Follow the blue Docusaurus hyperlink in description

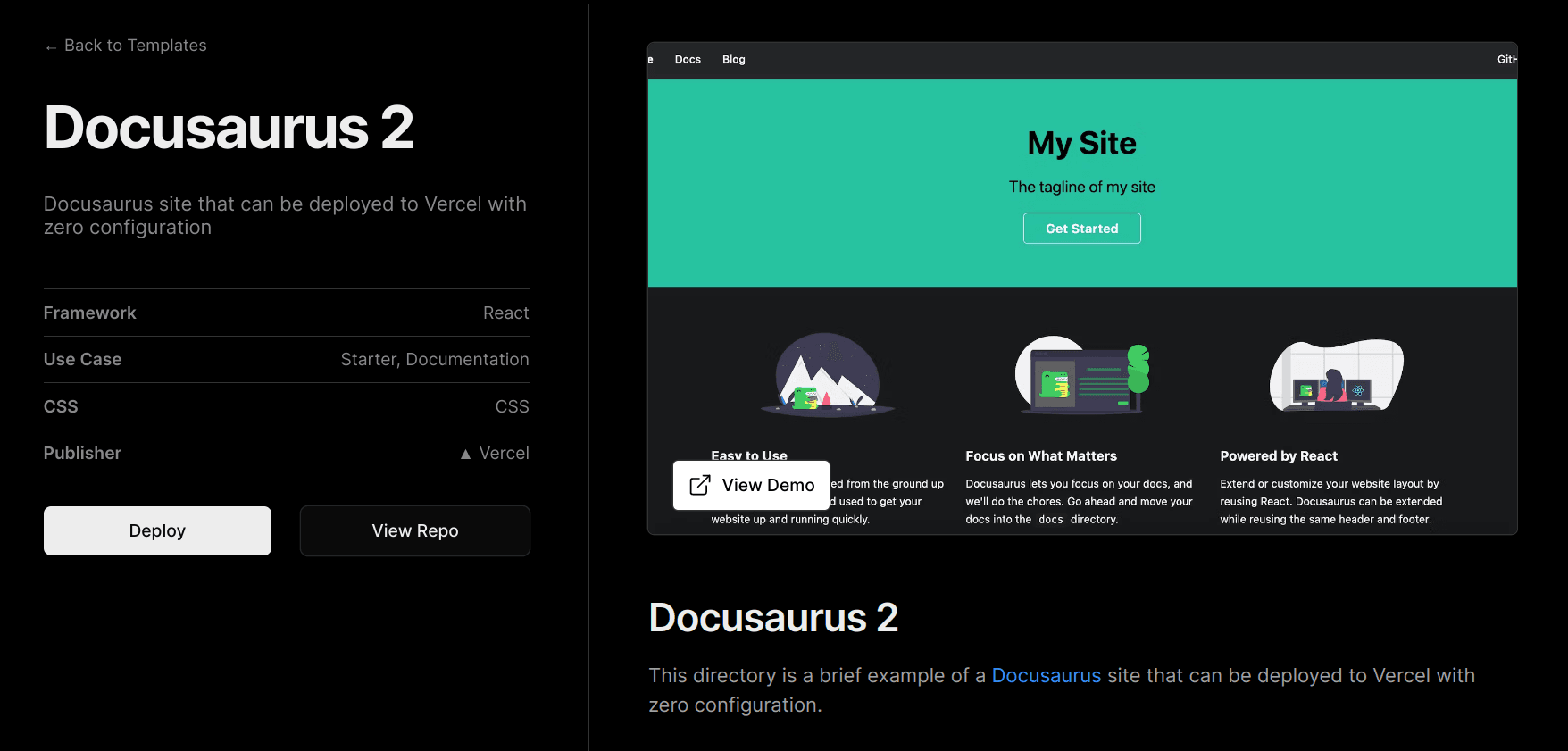1046,676
